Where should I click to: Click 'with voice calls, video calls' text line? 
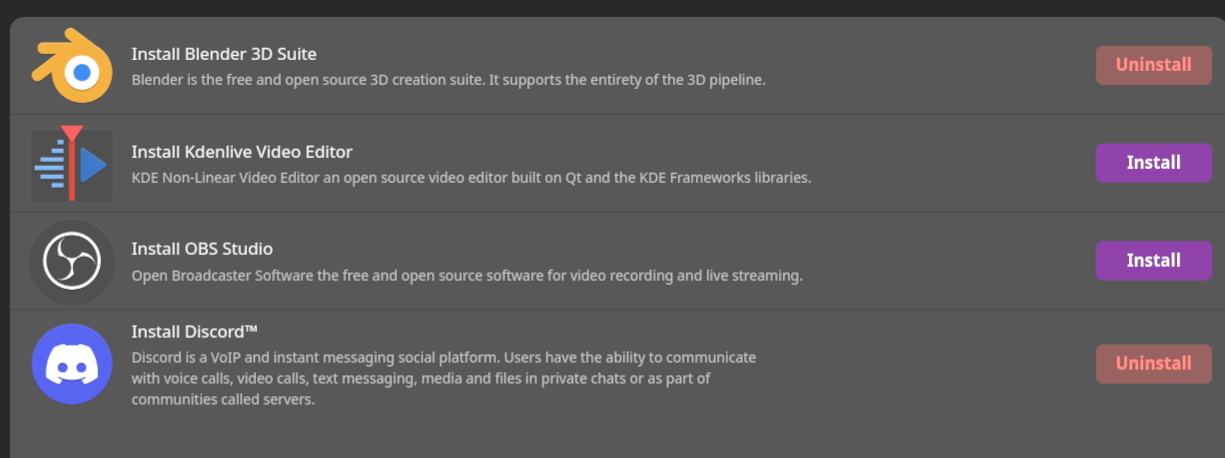(x=421, y=379)
